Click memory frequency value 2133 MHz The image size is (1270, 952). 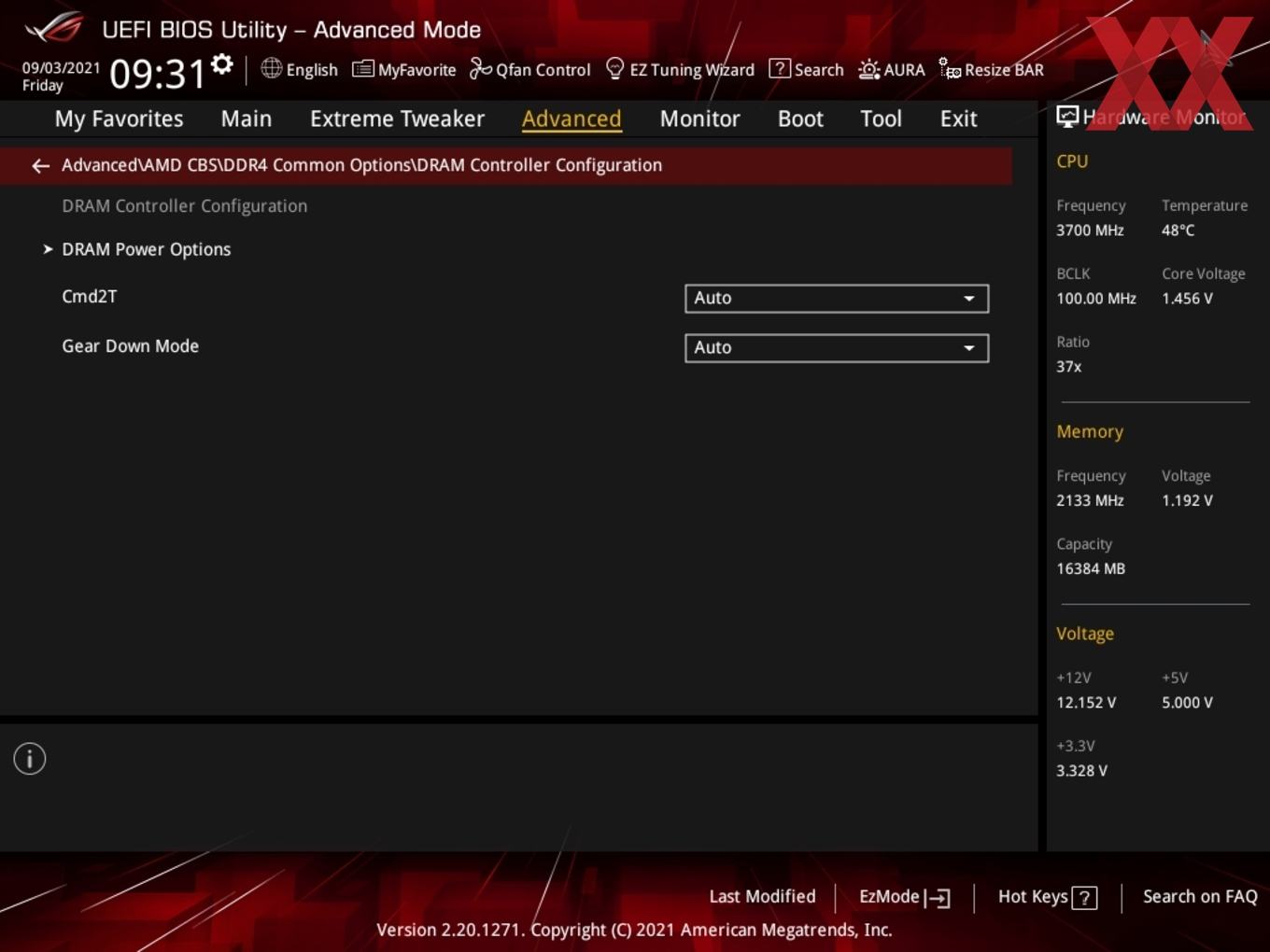(1090, 500)
